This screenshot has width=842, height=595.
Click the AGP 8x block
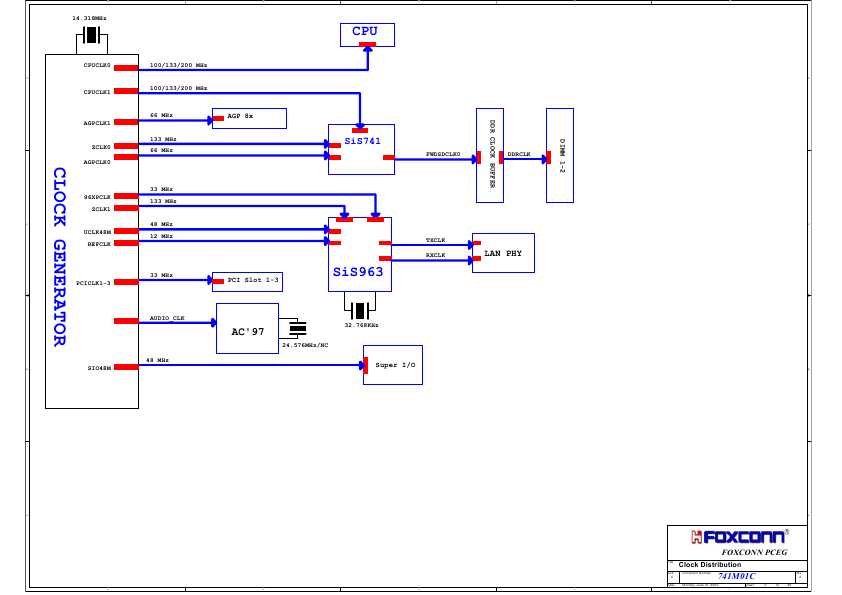tap(249, 118)
